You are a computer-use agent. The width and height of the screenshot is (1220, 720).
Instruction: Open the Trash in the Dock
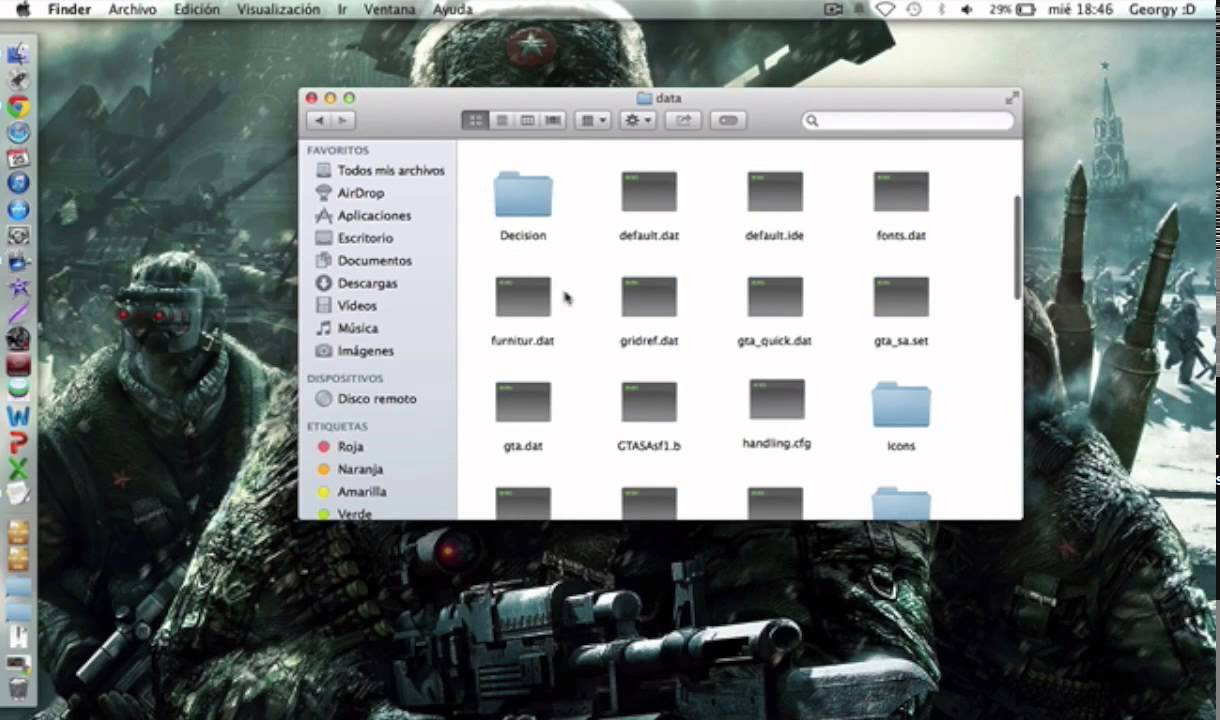tap(18, 688)
